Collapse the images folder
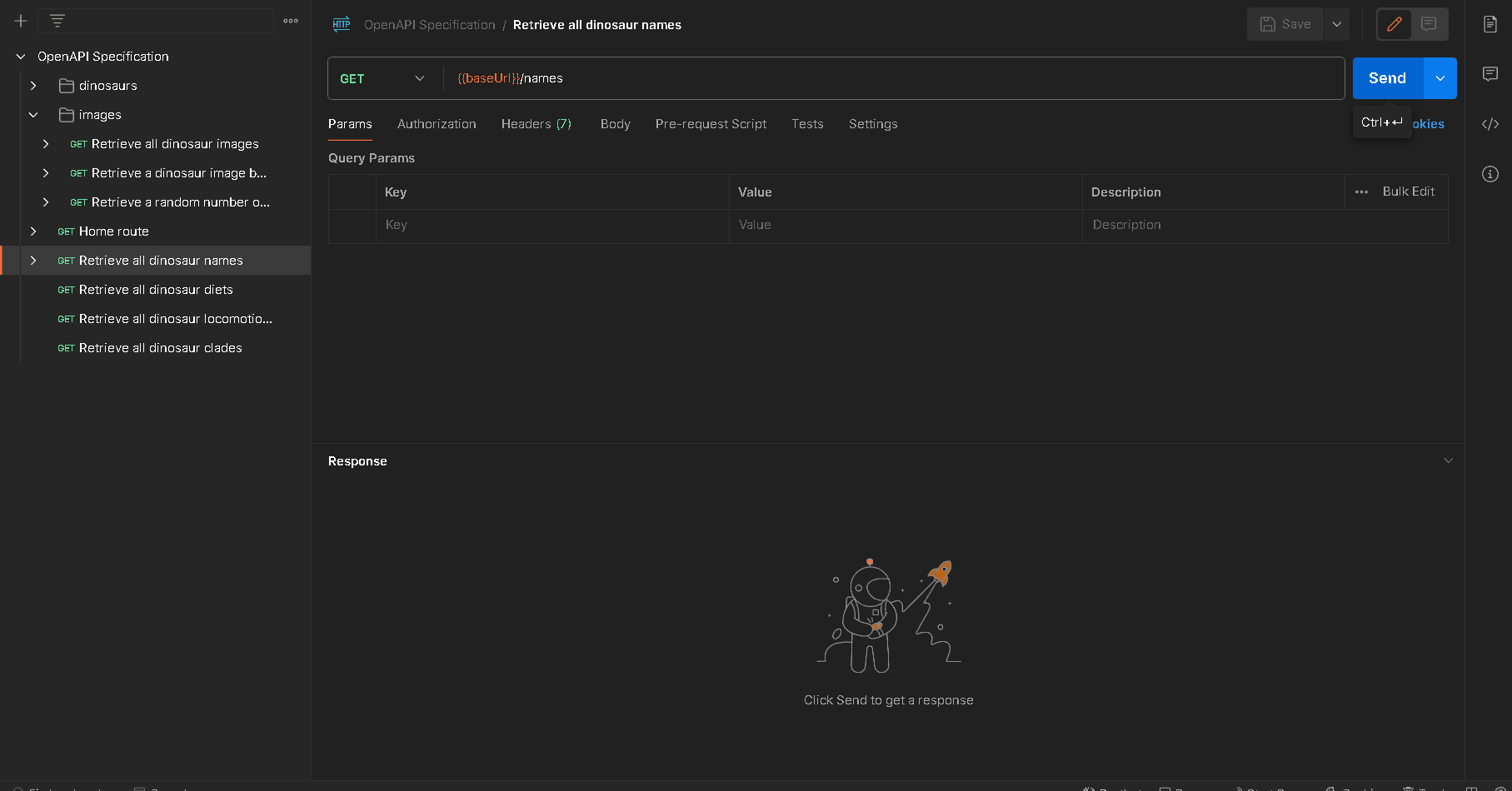1512x791 pixels. [33, 115]
